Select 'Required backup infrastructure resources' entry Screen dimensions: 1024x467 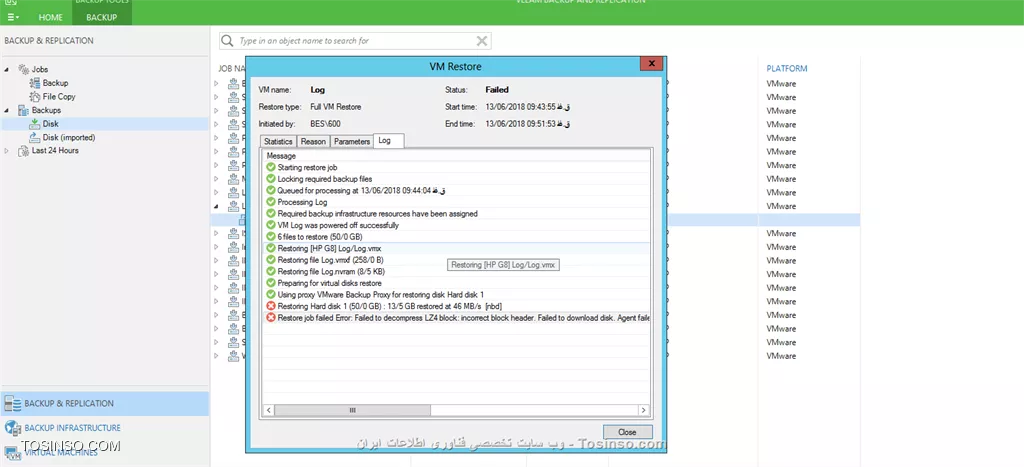pos(377,214)
